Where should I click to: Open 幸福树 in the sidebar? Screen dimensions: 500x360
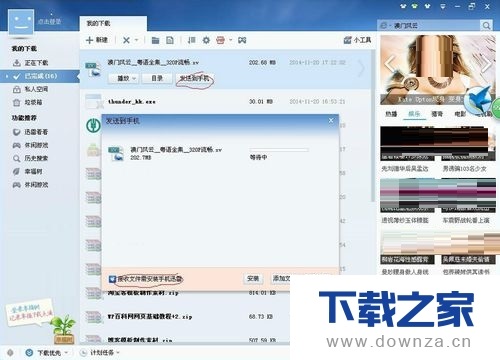click(x=28, y=171)
